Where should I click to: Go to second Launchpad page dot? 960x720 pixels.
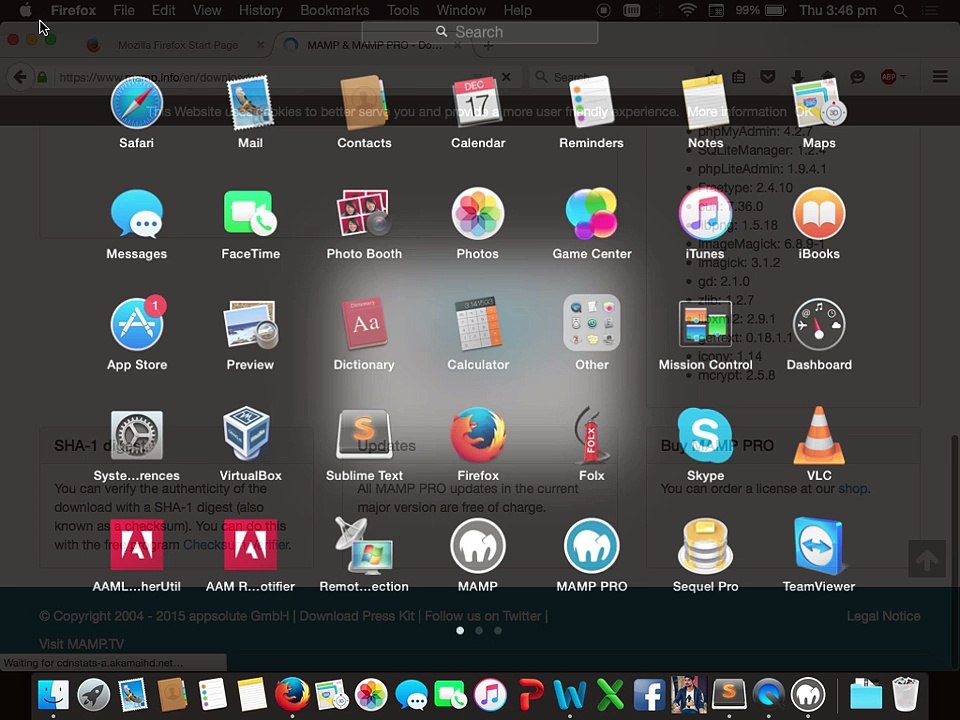point(479,631)
